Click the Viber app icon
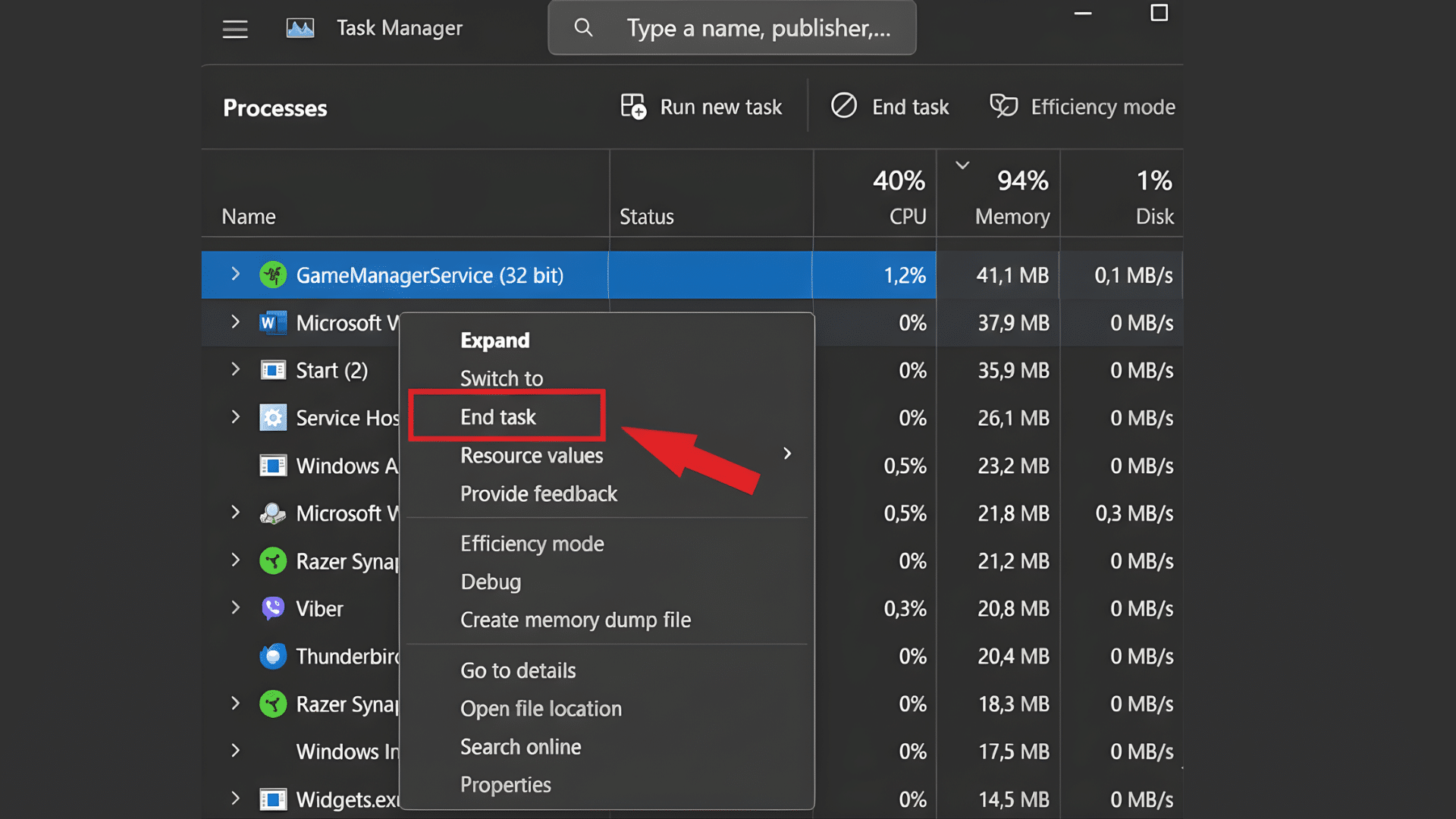This screenshot has width=1456, height=819. [272, 607]
